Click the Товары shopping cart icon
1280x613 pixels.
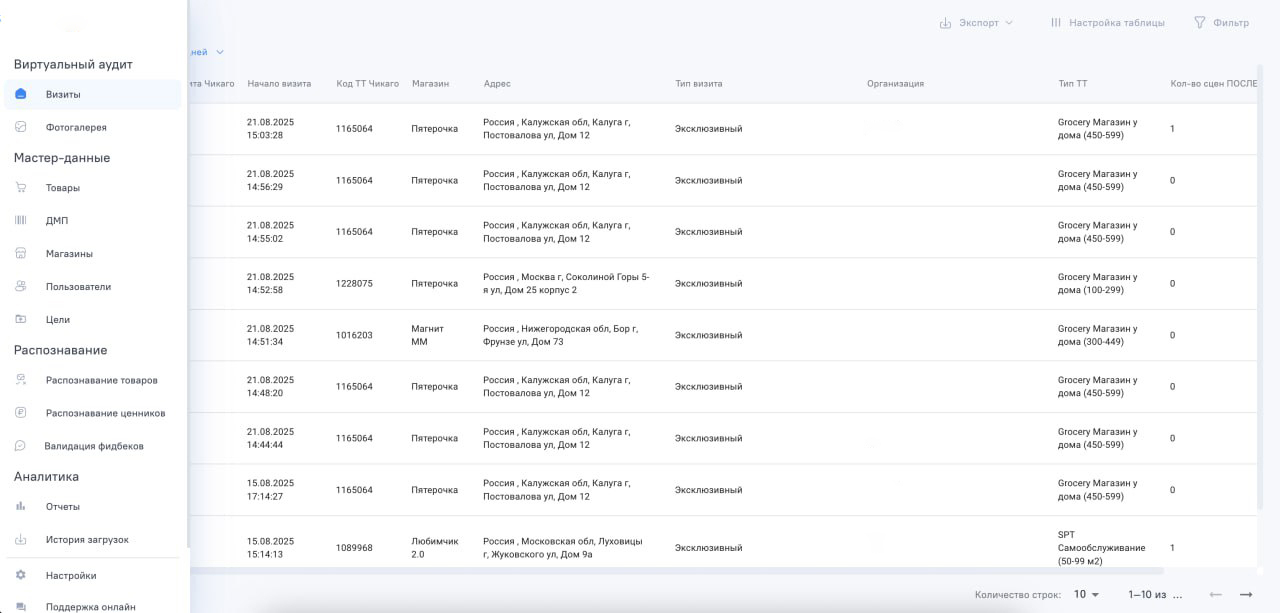pos(21,187)
